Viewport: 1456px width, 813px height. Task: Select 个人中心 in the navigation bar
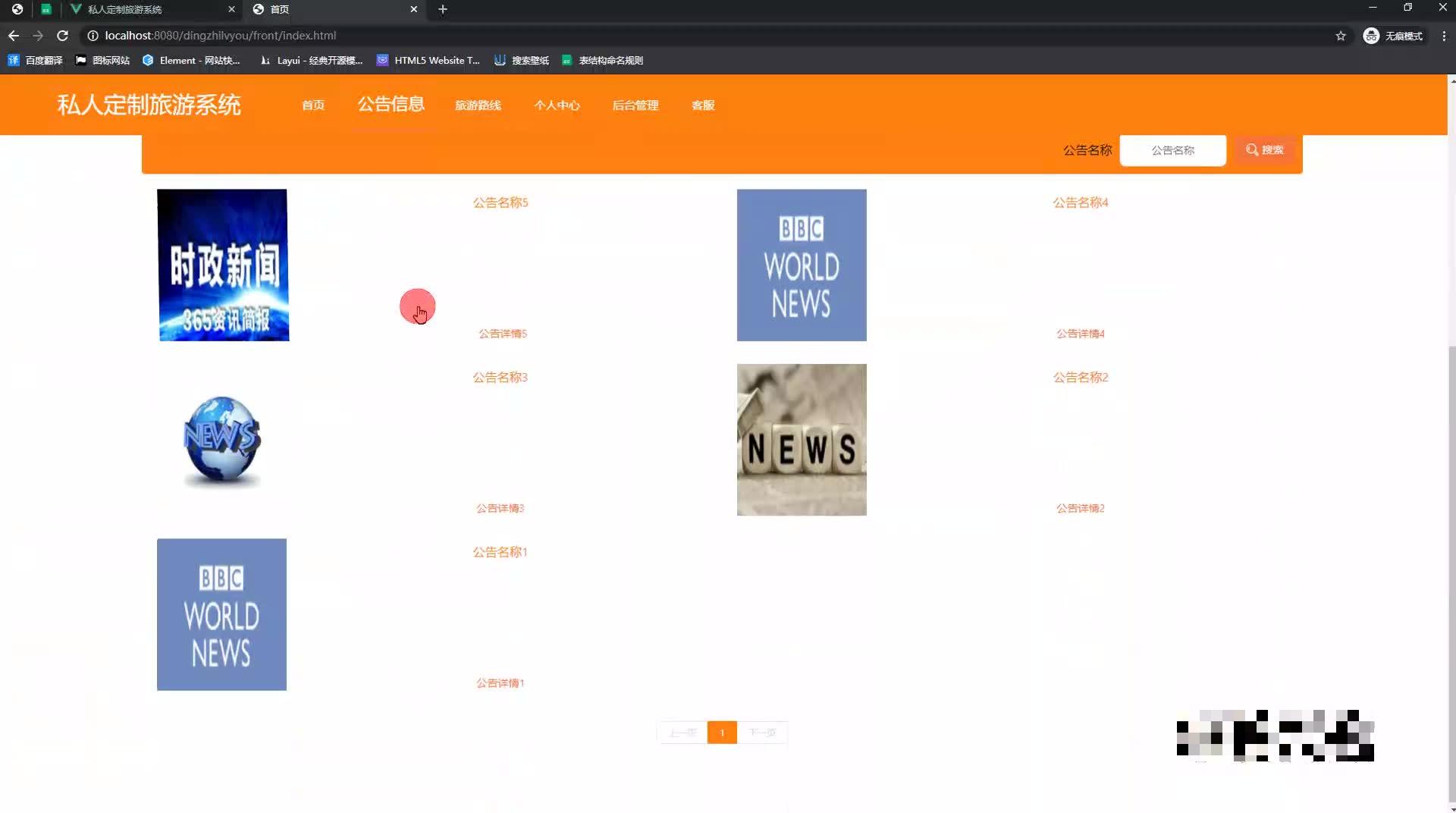point(557,105)
